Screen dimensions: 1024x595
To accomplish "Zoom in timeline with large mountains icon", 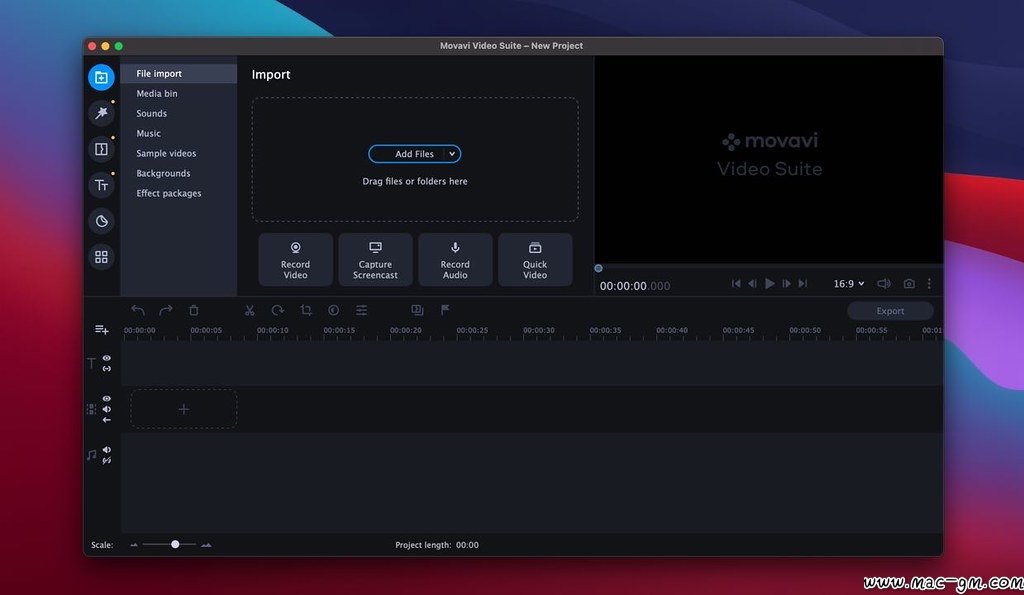I will (206, 545).
